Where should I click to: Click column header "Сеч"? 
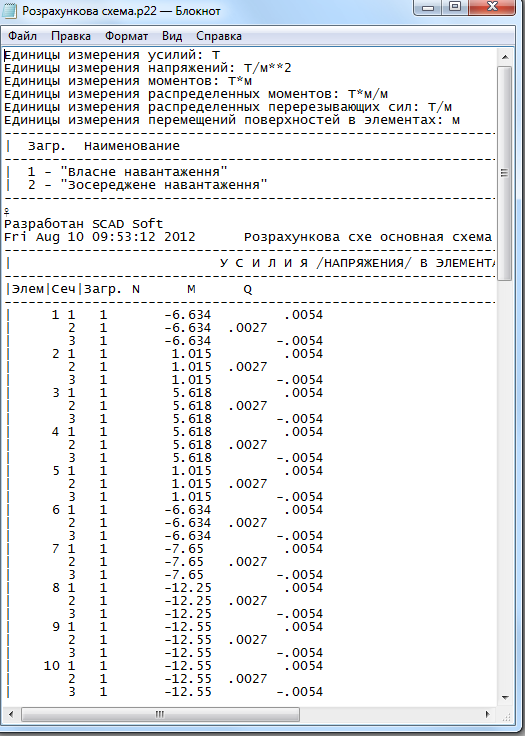63,289
